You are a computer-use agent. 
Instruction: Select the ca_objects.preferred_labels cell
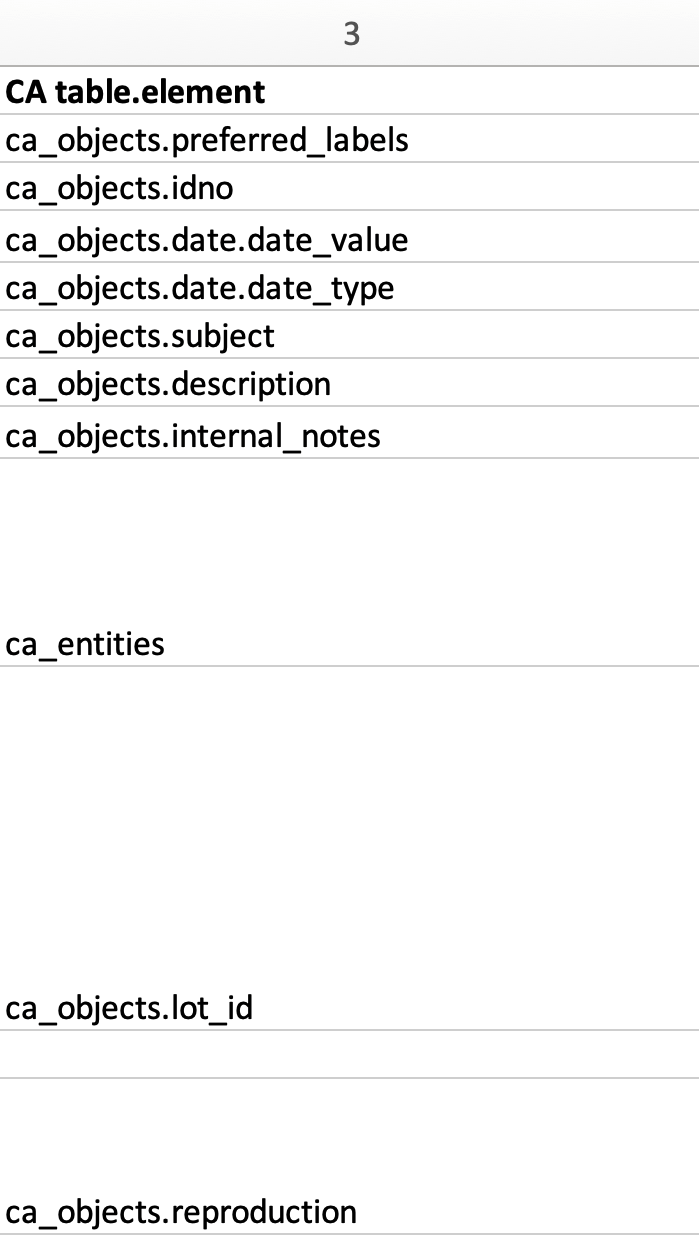point(207,140)
